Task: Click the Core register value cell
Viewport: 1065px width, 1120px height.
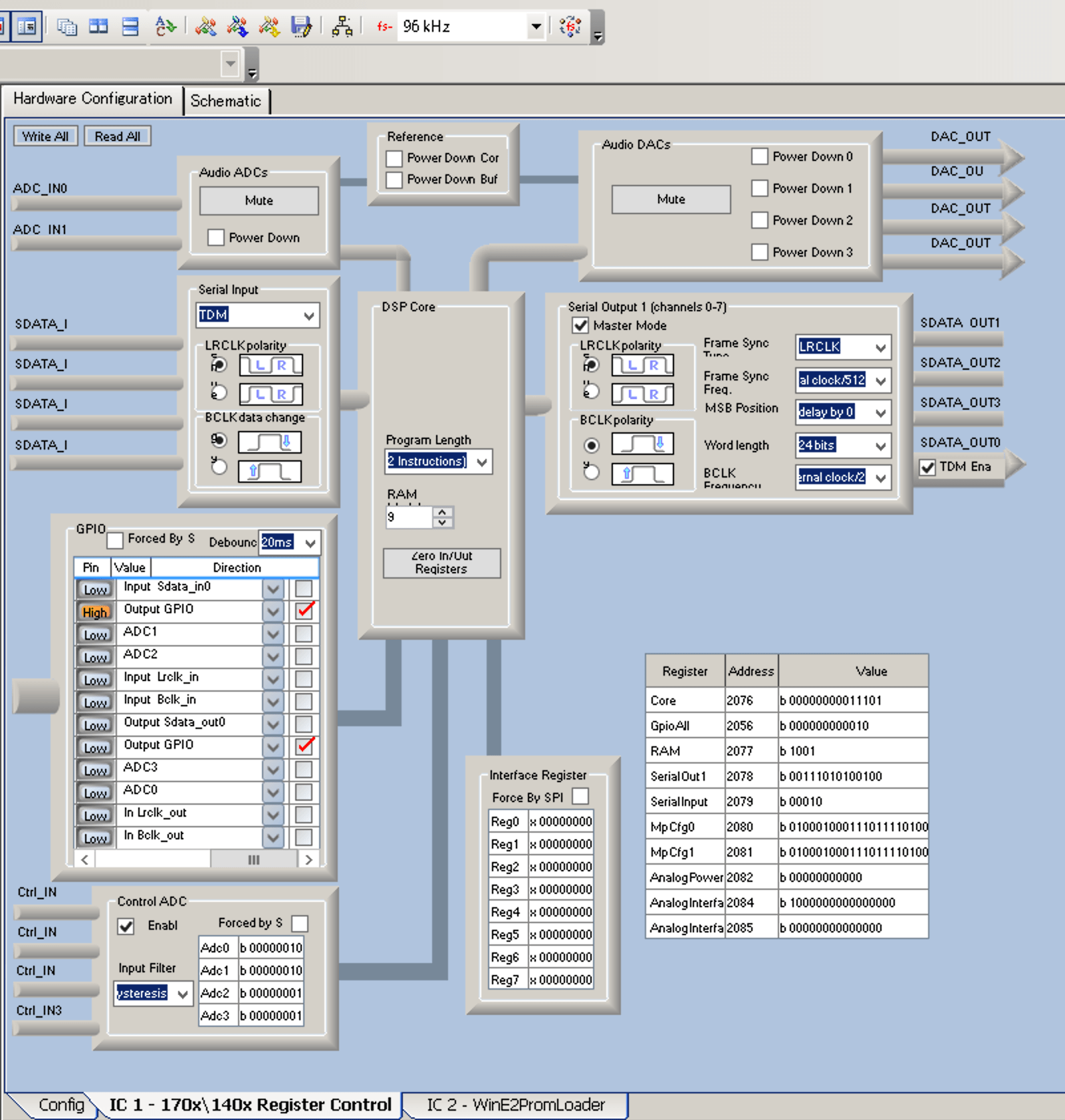Action: pyautogui.click(x=853, y=700)
